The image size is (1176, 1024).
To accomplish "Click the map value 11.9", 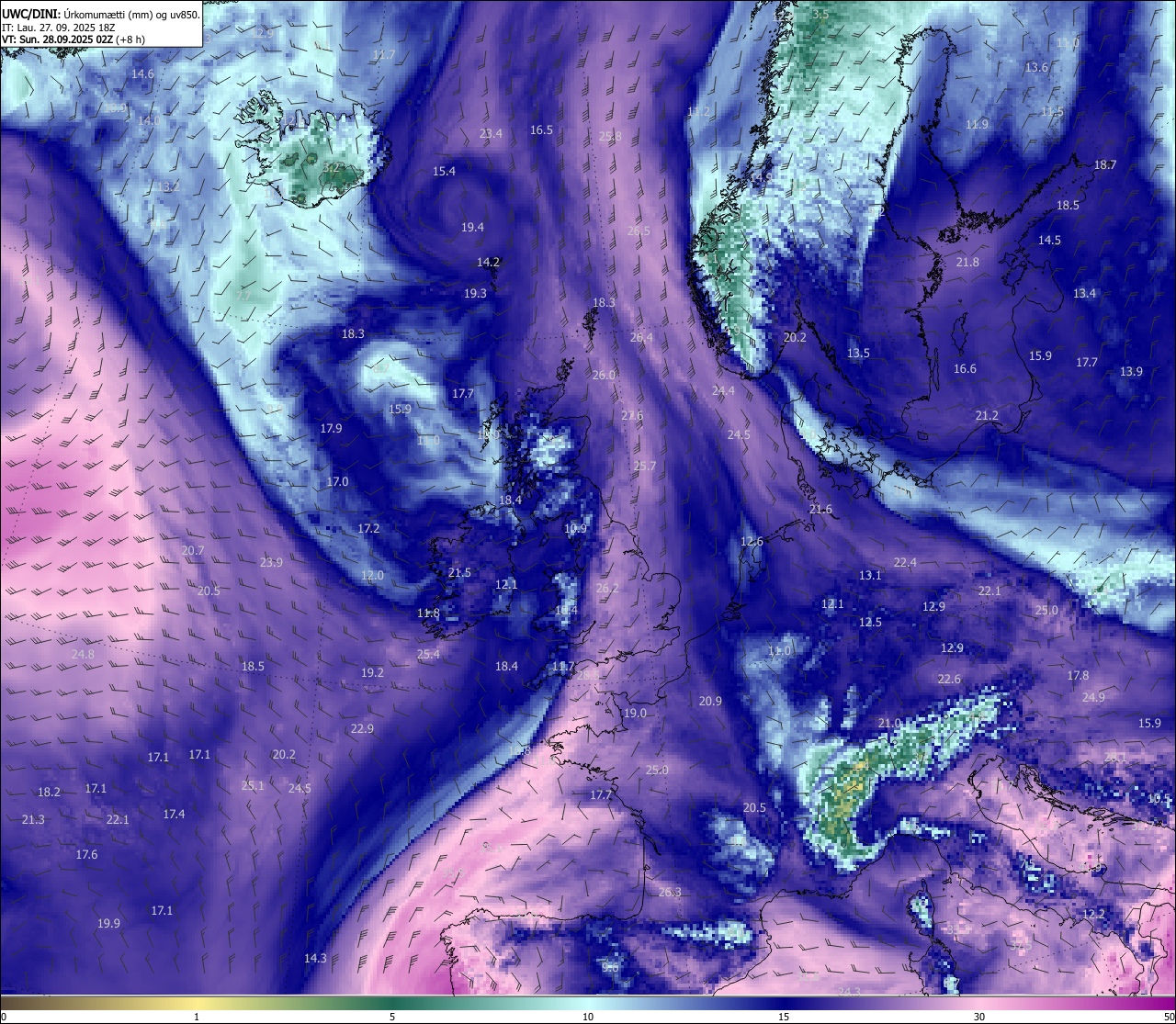I will coord(977,124).
